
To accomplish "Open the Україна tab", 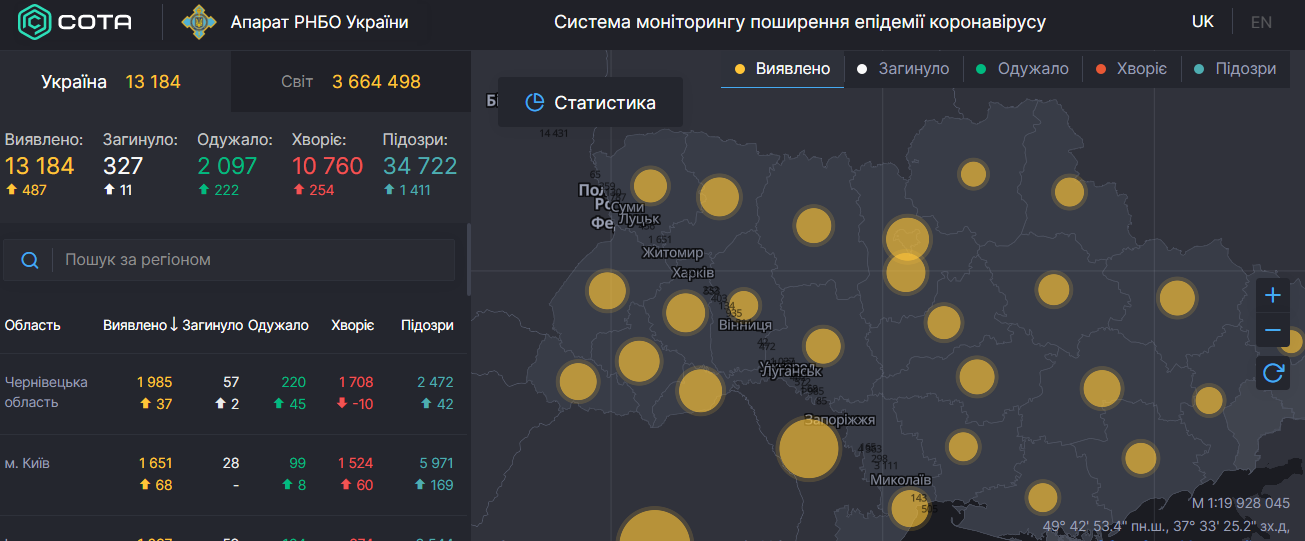I will point(111,82).
